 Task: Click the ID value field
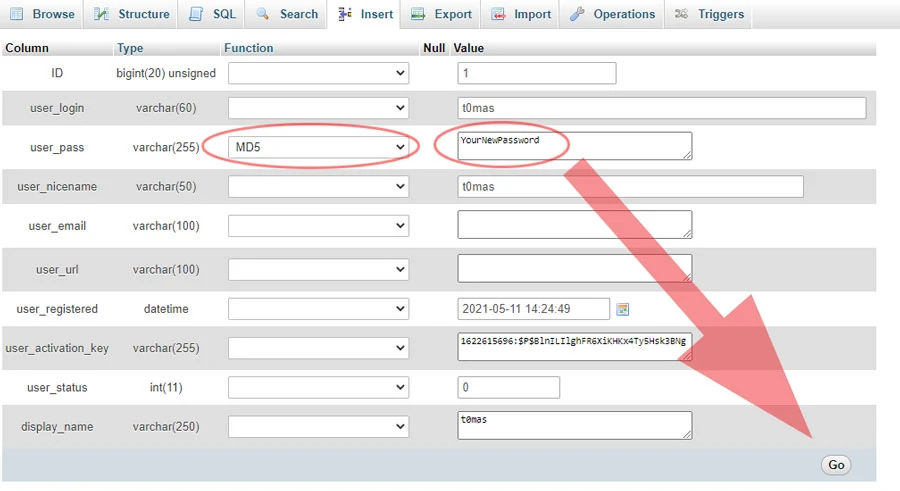537,73
